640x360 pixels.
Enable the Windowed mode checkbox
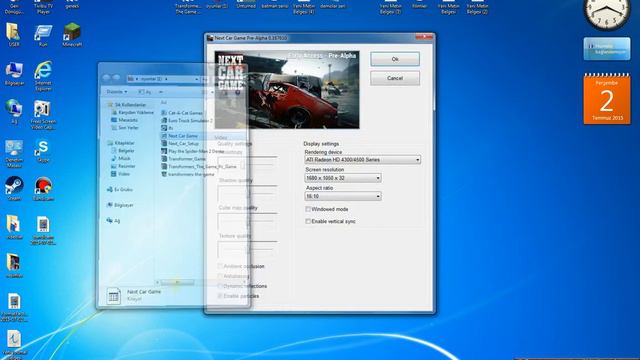308,209
